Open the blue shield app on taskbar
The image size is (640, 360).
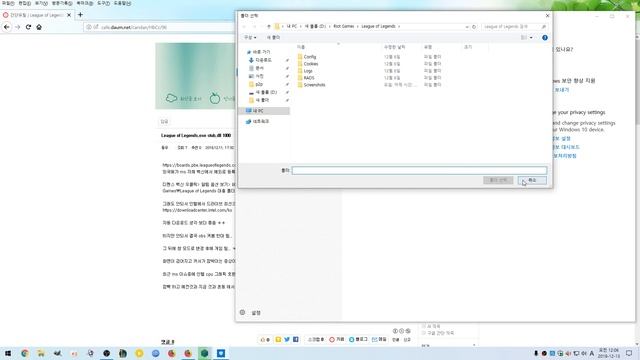(x=221, y=353)
